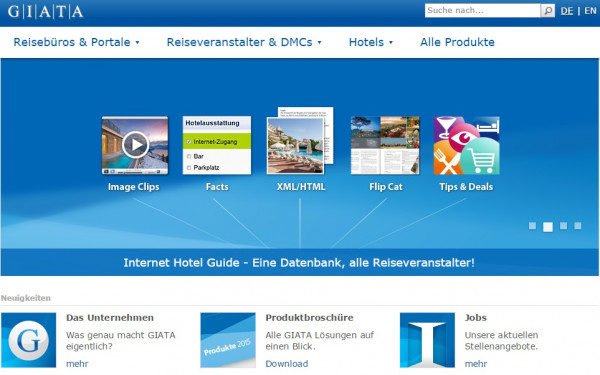Viewport: 600px width, 375px height.
Task: Switch language to EN
Action: [x=590, y=11]
